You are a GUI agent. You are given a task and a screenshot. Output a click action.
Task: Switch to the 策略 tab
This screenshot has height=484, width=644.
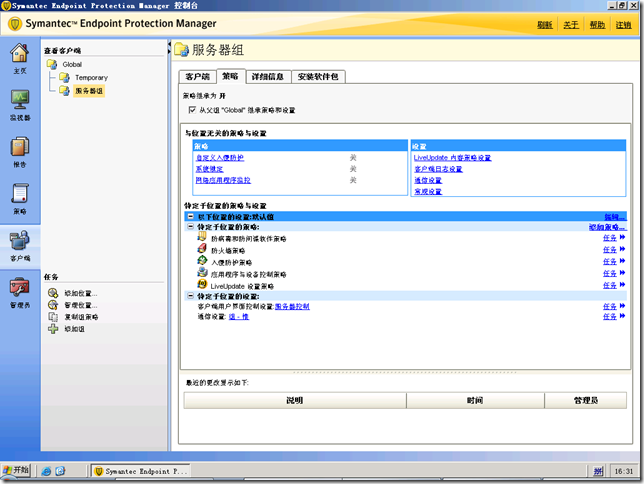(230, 76)
